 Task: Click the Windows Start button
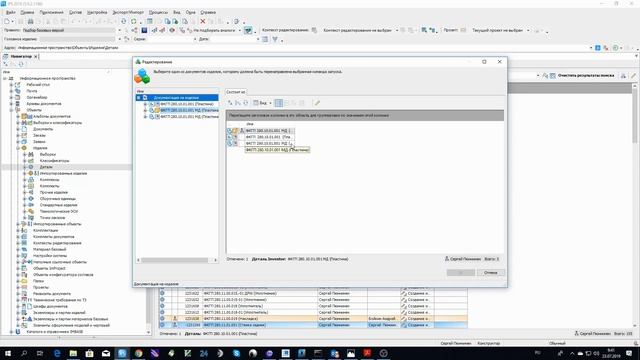point(7,353)
